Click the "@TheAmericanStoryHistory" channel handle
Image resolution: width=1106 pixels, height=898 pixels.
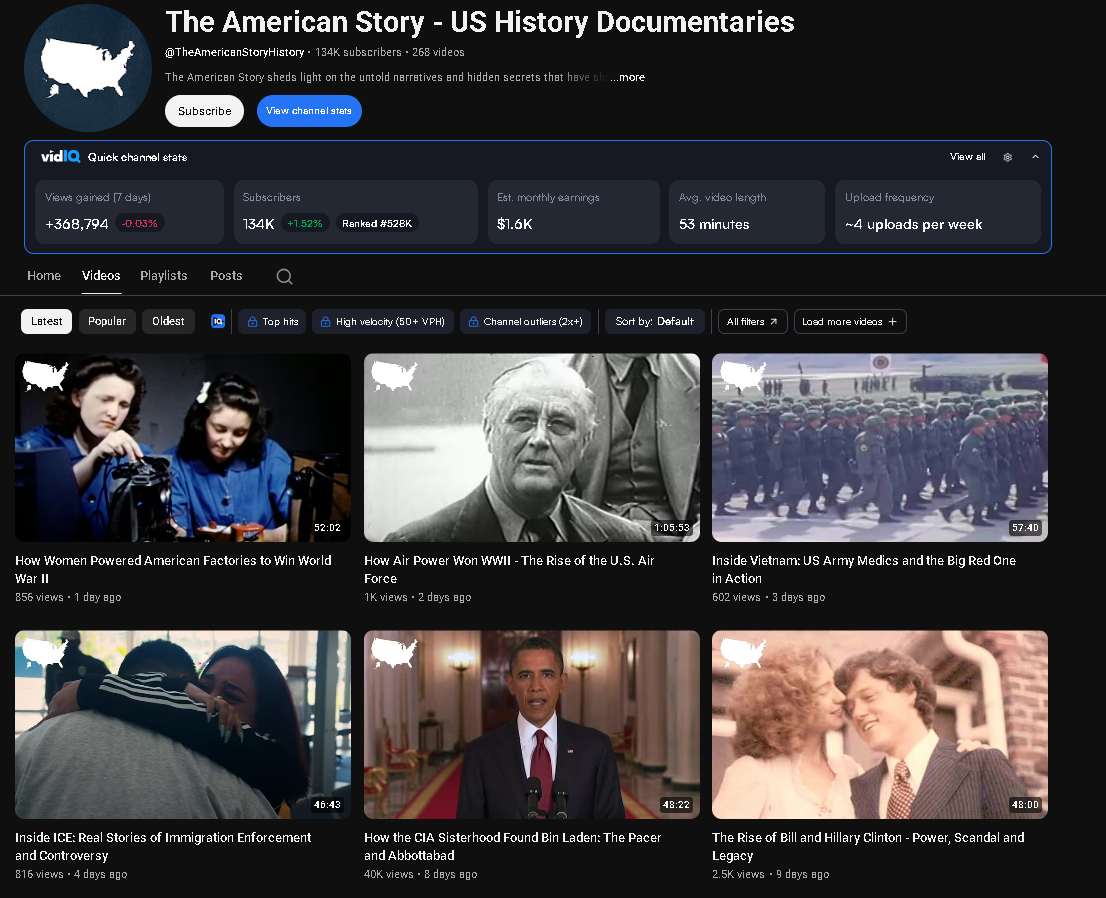pyautogui.click(x=234, y=52)
